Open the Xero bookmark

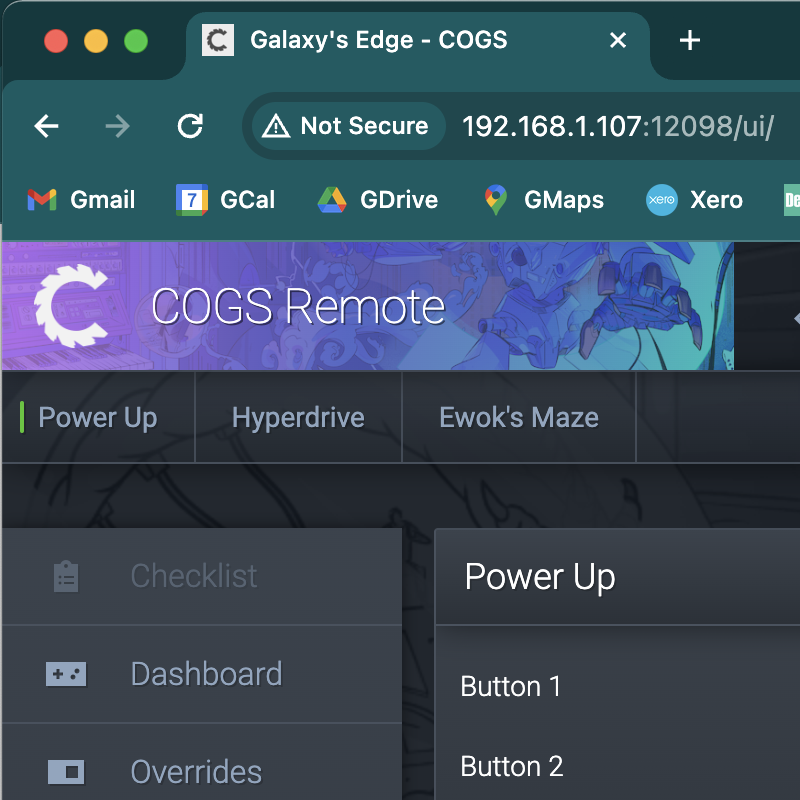tap(694, 199)
